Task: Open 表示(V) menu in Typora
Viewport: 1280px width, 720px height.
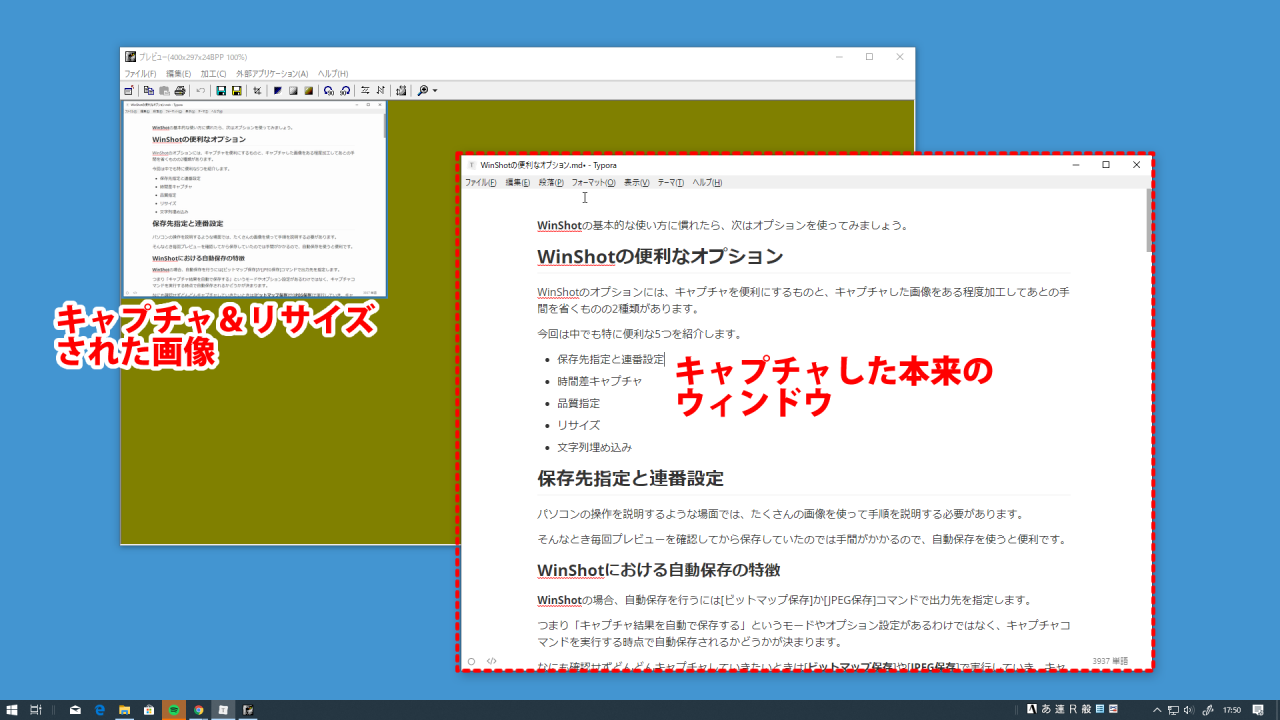Action: pyautogui.click(x=637, y=183)
